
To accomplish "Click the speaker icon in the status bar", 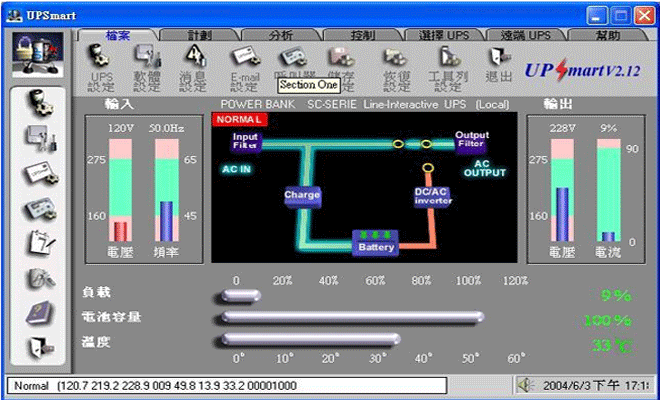I will [526, 385].
